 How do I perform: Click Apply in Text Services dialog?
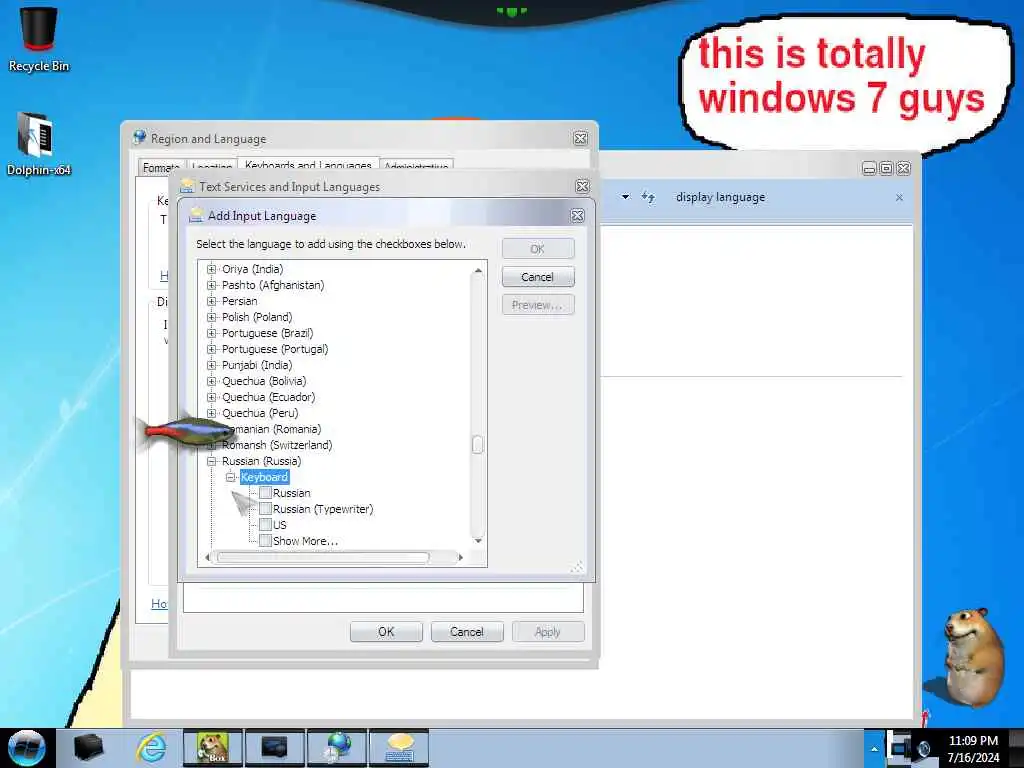(x=548, y=632)
